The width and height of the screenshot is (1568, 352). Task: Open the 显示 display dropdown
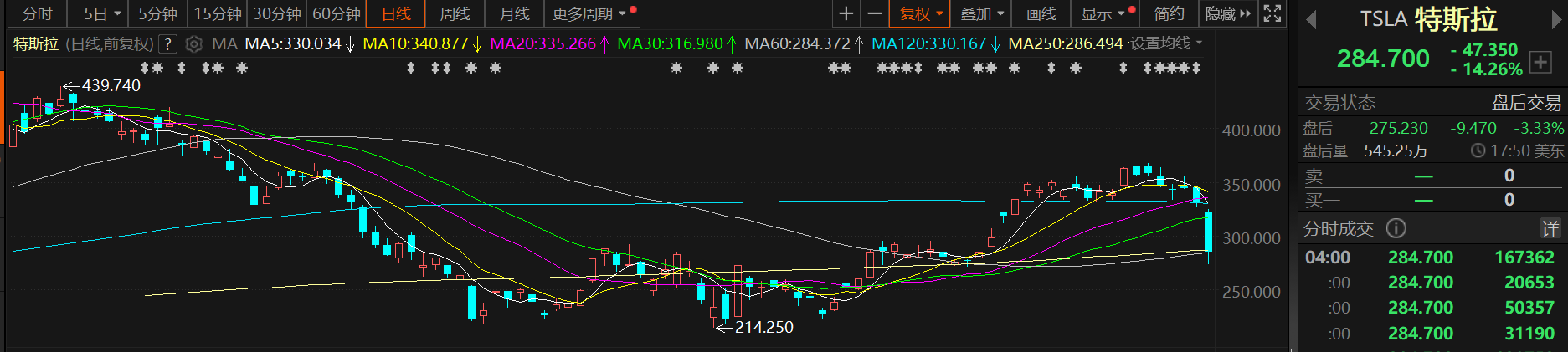click(x=1105, y=13)
